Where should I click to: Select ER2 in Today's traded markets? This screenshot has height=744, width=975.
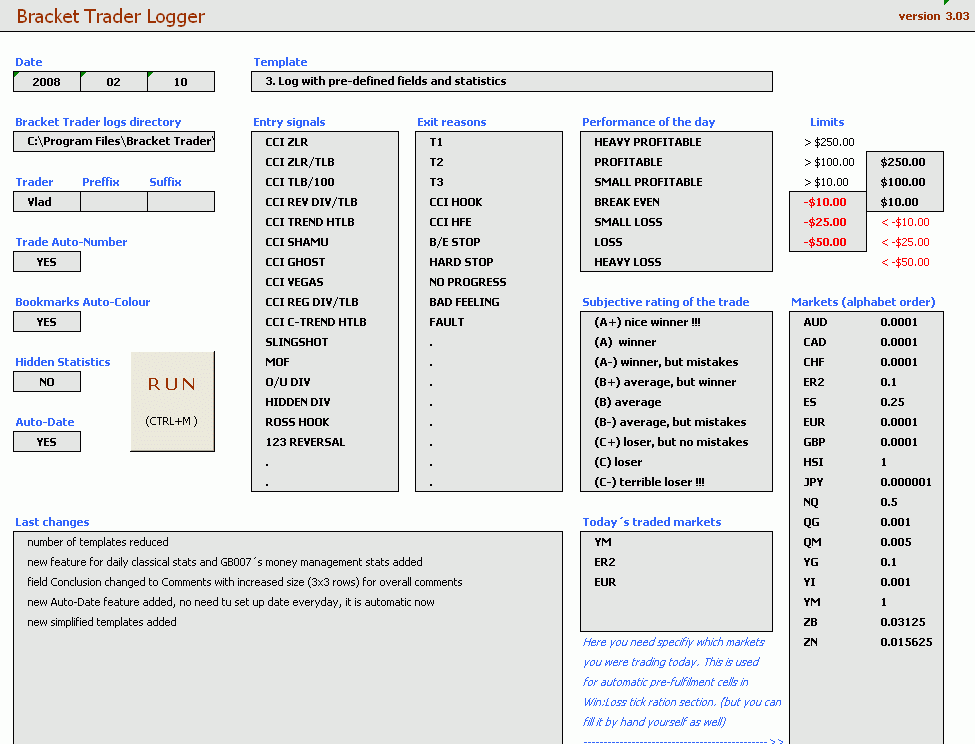(677, 562)
